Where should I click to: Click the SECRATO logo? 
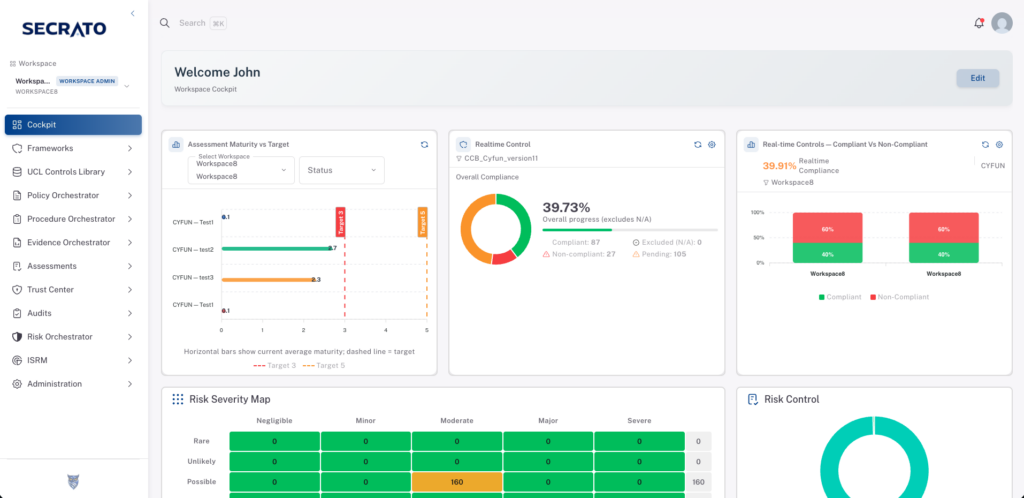pos(64,29)
